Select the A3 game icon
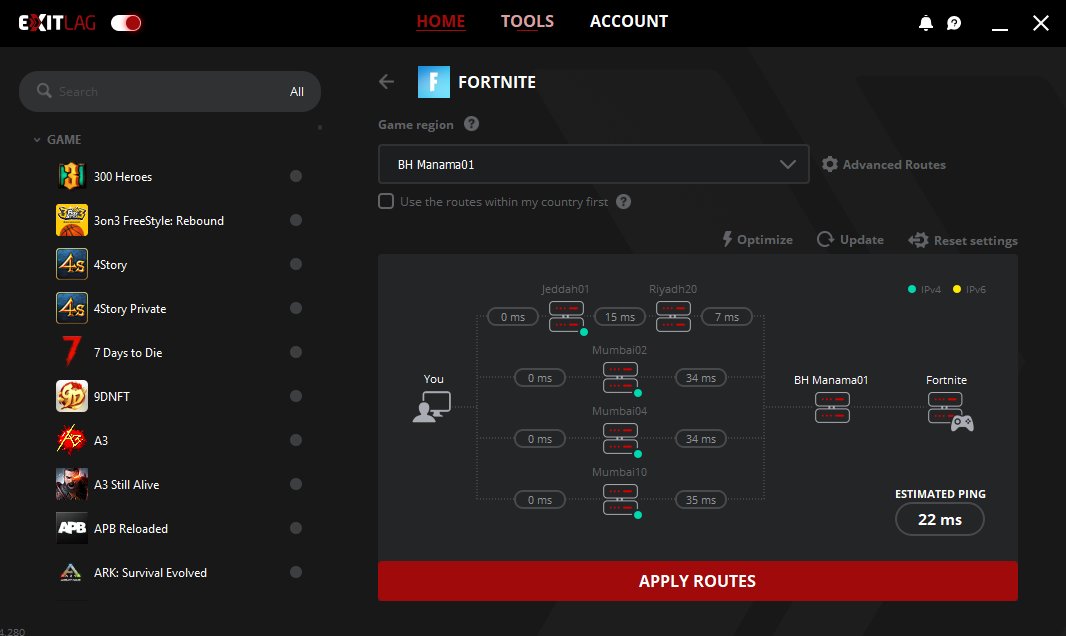1066x636 pixels. click(71, 440)
